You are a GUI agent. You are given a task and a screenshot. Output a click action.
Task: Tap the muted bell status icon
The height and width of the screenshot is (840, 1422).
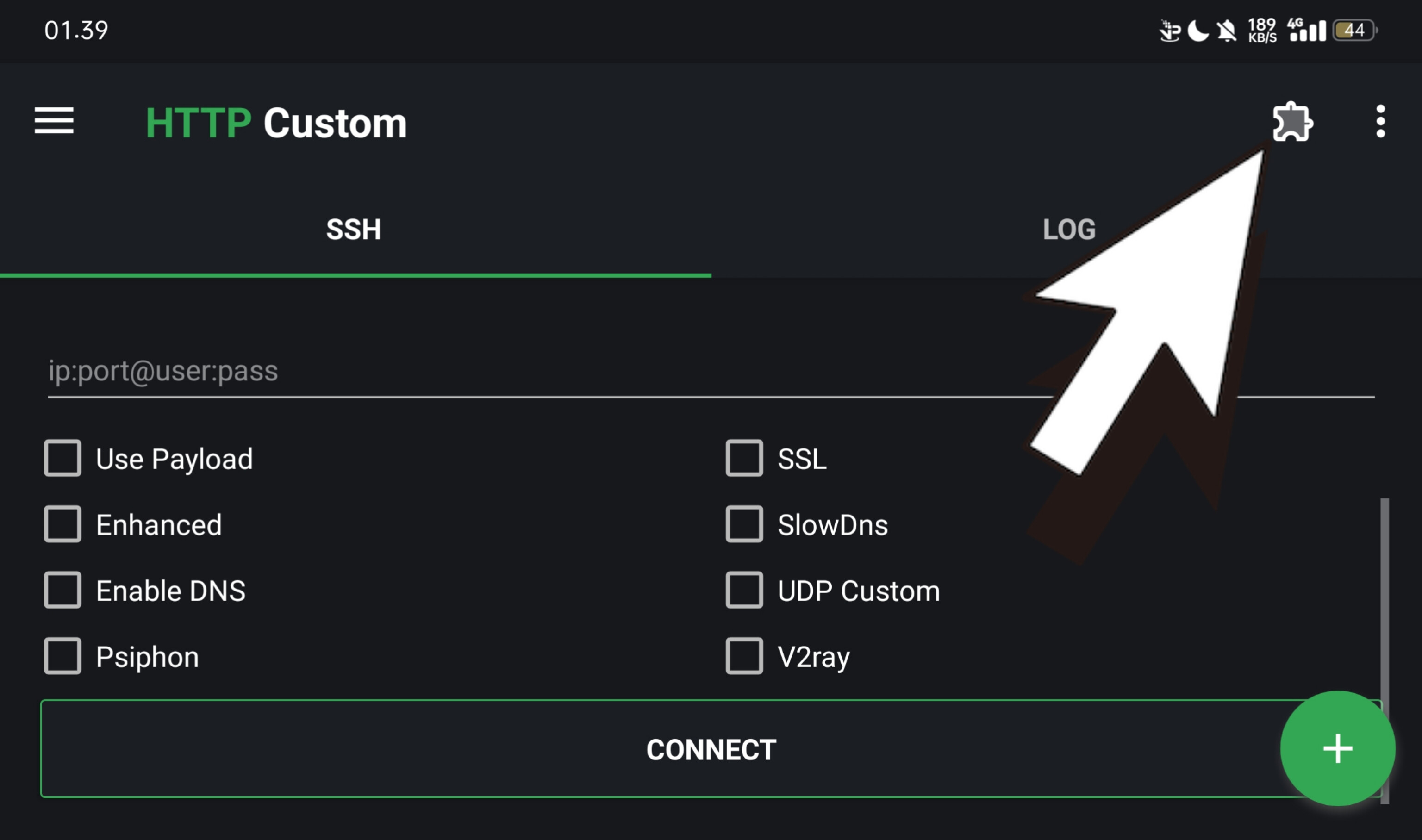point(1227,31)
